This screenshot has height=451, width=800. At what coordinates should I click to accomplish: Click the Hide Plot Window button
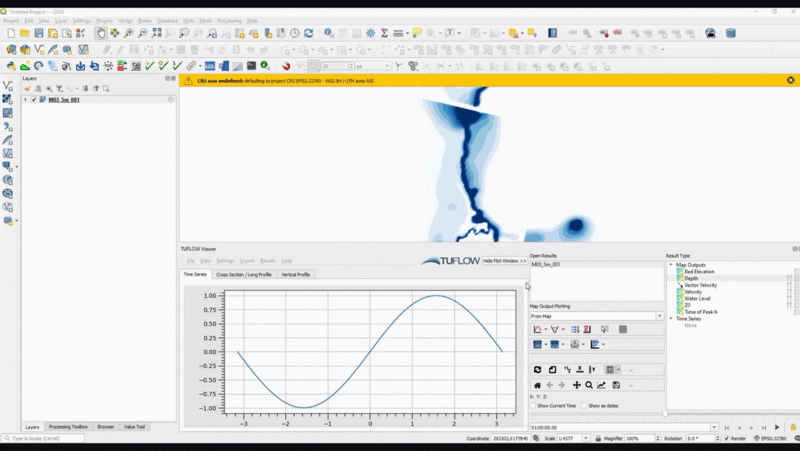[x=504, y=260]
